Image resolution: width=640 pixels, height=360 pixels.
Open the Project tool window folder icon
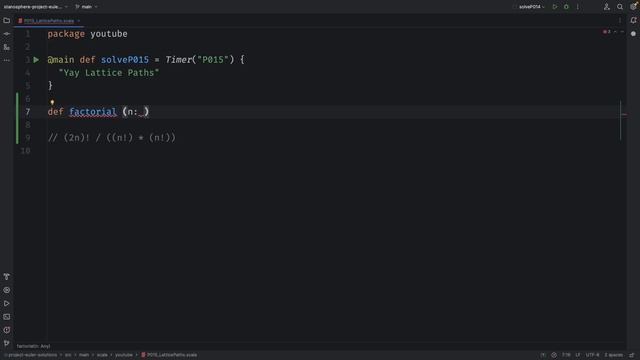coord(7,20)
